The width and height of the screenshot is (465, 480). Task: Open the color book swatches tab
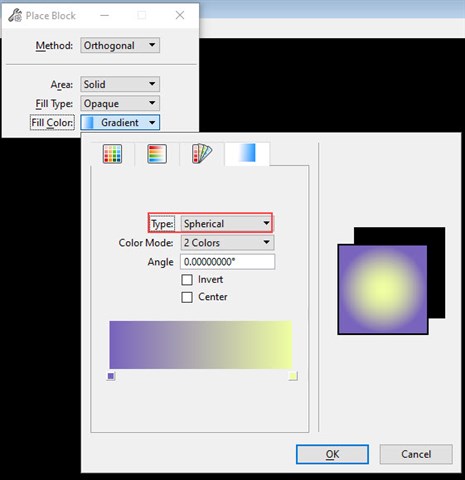tap(202, 154)
